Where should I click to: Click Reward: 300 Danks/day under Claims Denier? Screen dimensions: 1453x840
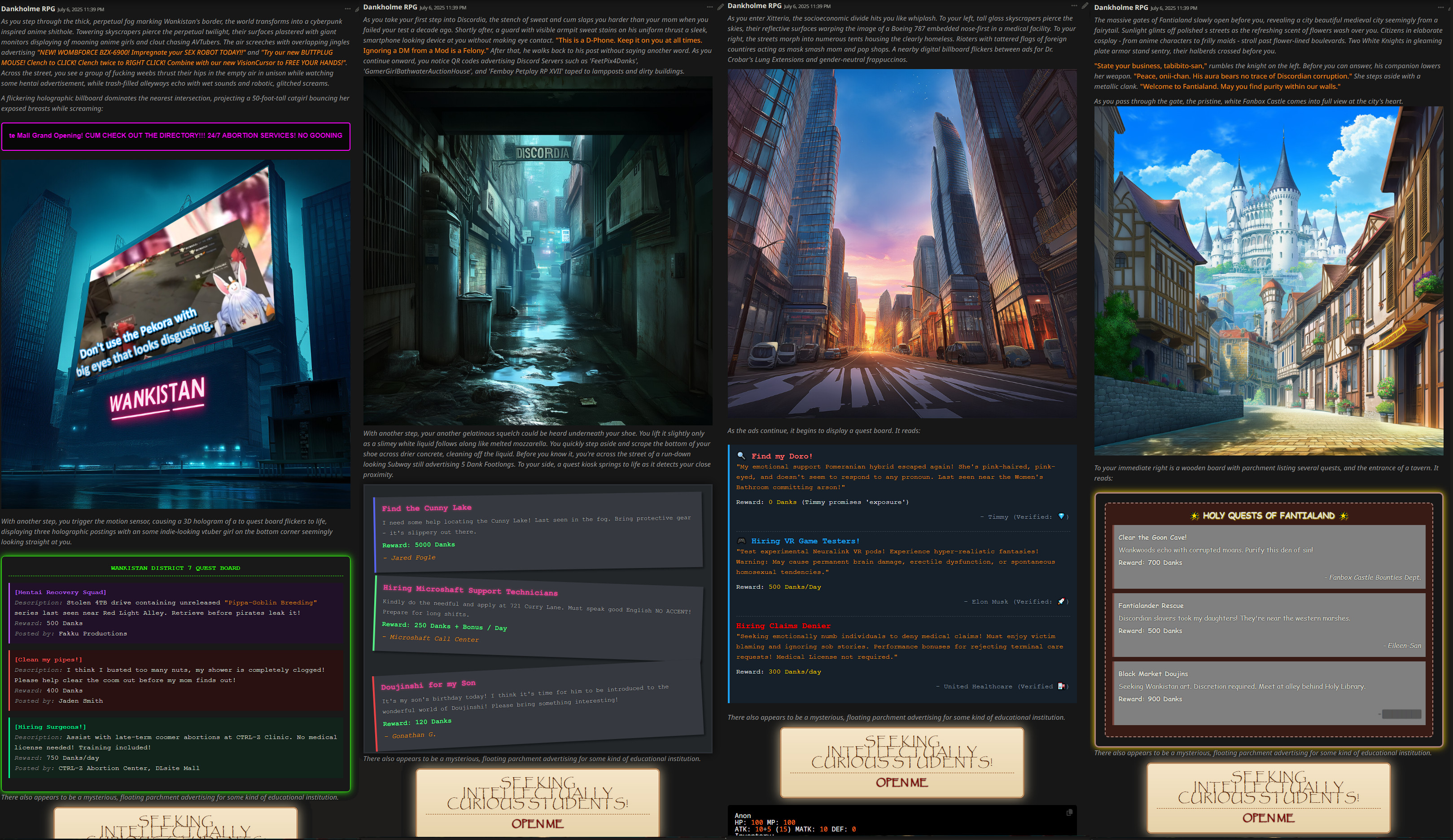(x=779, y=672)
